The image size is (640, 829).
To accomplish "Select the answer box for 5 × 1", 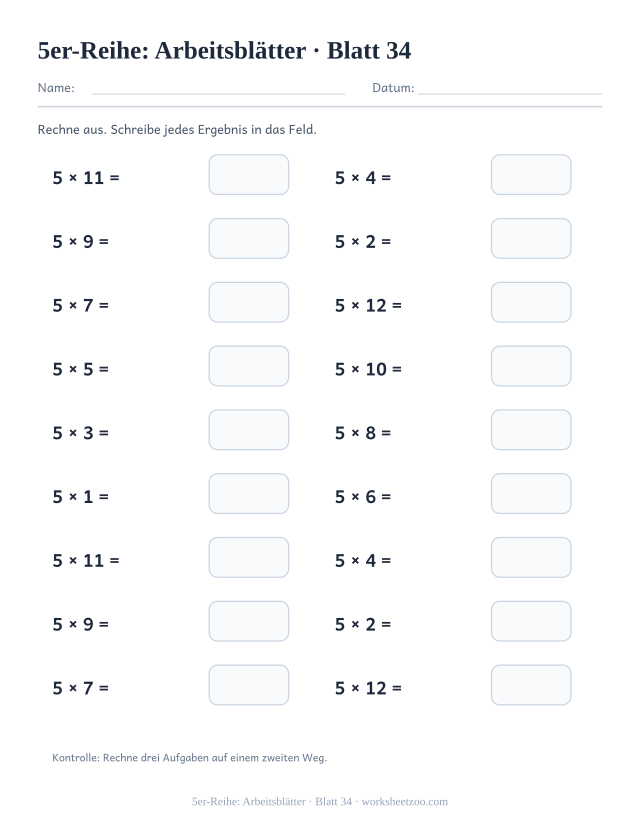I will 249,494.
